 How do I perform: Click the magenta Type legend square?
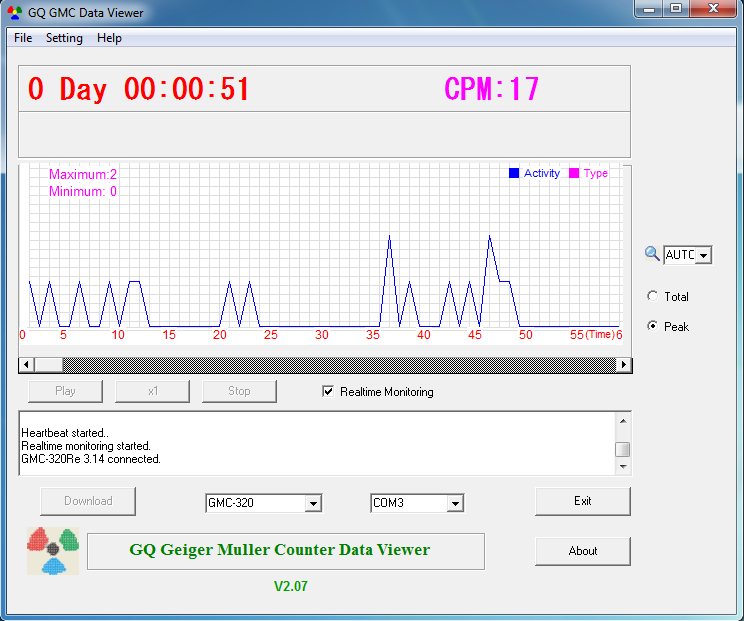click(x=574, y=173)
